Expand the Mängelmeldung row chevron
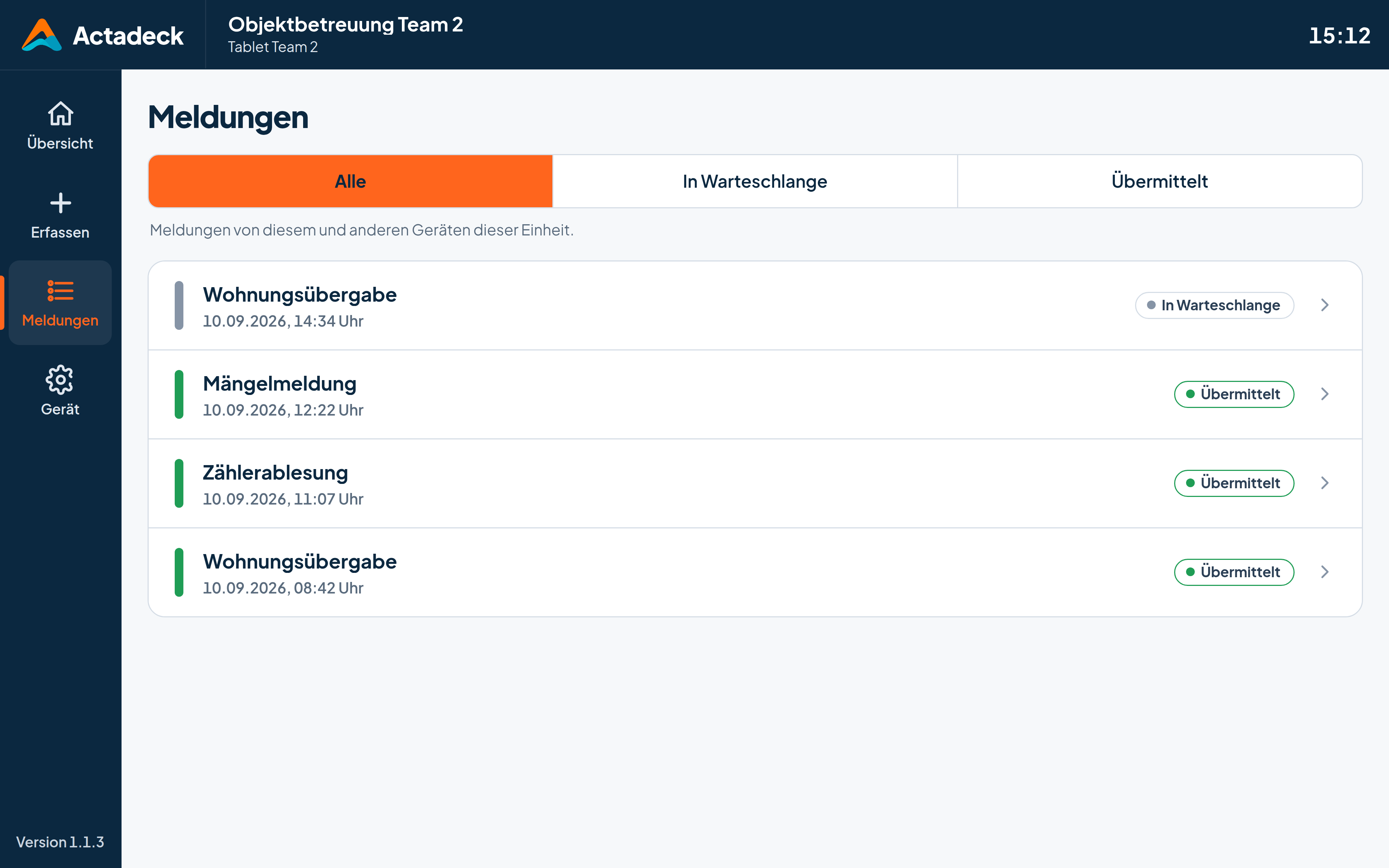1389x868 pixels. tap(1325, 394)
